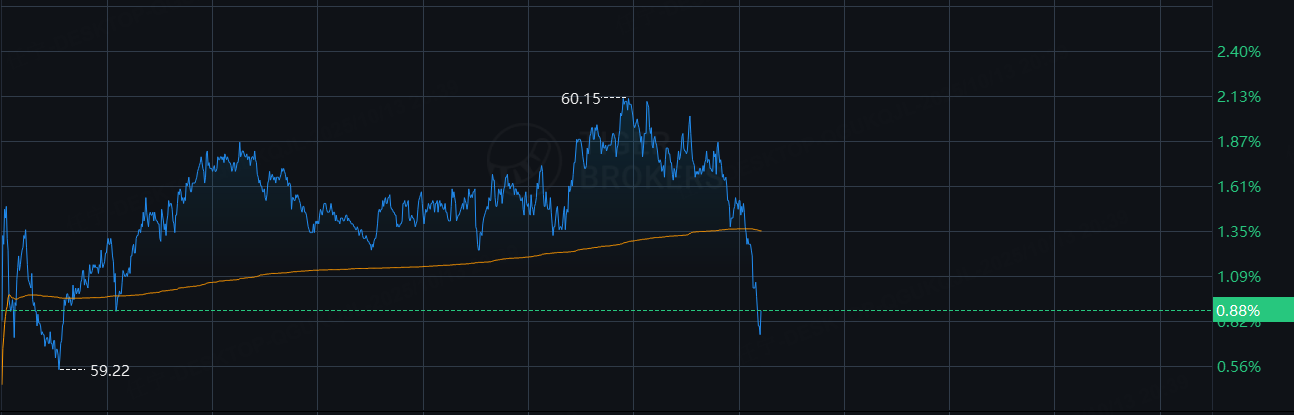
Task: Click the 2.13% axis label
Action: point(1238,97)
